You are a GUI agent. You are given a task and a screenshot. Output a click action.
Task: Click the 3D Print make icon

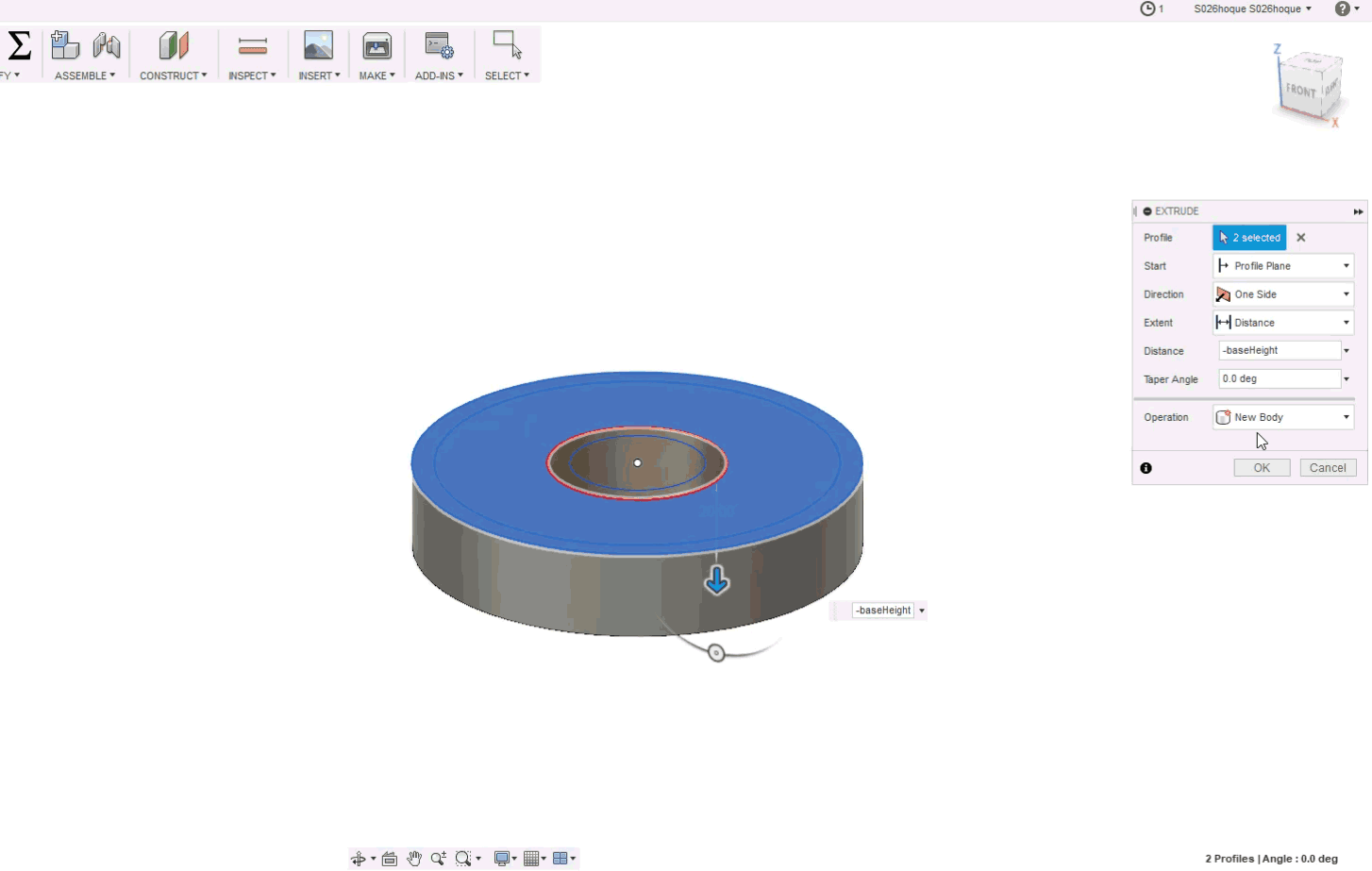click(x=376, y=45)
